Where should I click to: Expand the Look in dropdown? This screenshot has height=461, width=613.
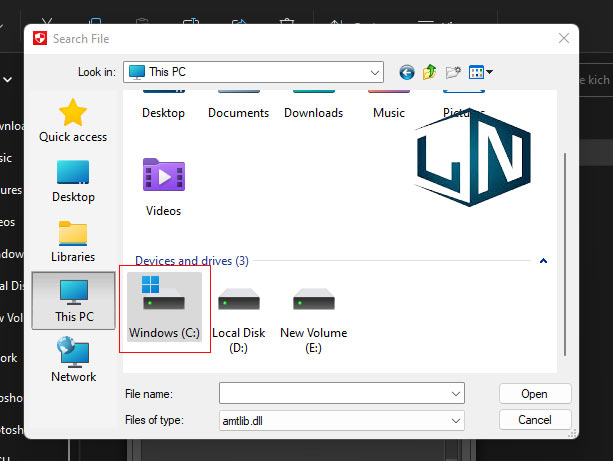(375, 72)
